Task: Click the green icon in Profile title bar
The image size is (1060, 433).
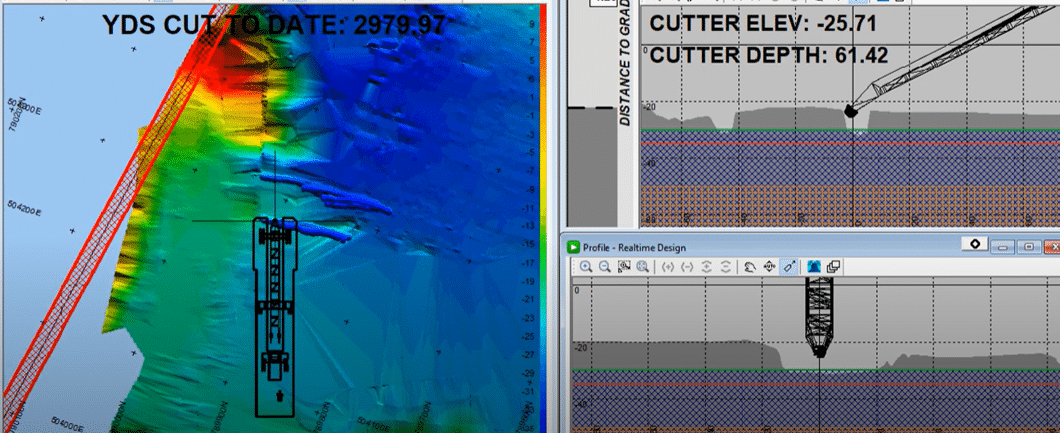Action: coord(574,246)
